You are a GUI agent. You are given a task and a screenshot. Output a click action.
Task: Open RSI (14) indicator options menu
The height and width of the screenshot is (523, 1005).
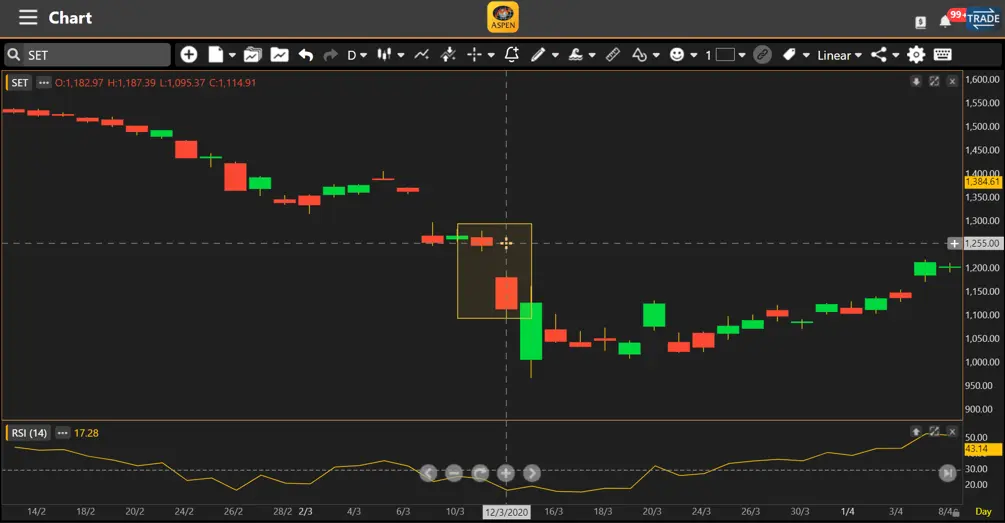pyautogui.click(x=62, y=433)
